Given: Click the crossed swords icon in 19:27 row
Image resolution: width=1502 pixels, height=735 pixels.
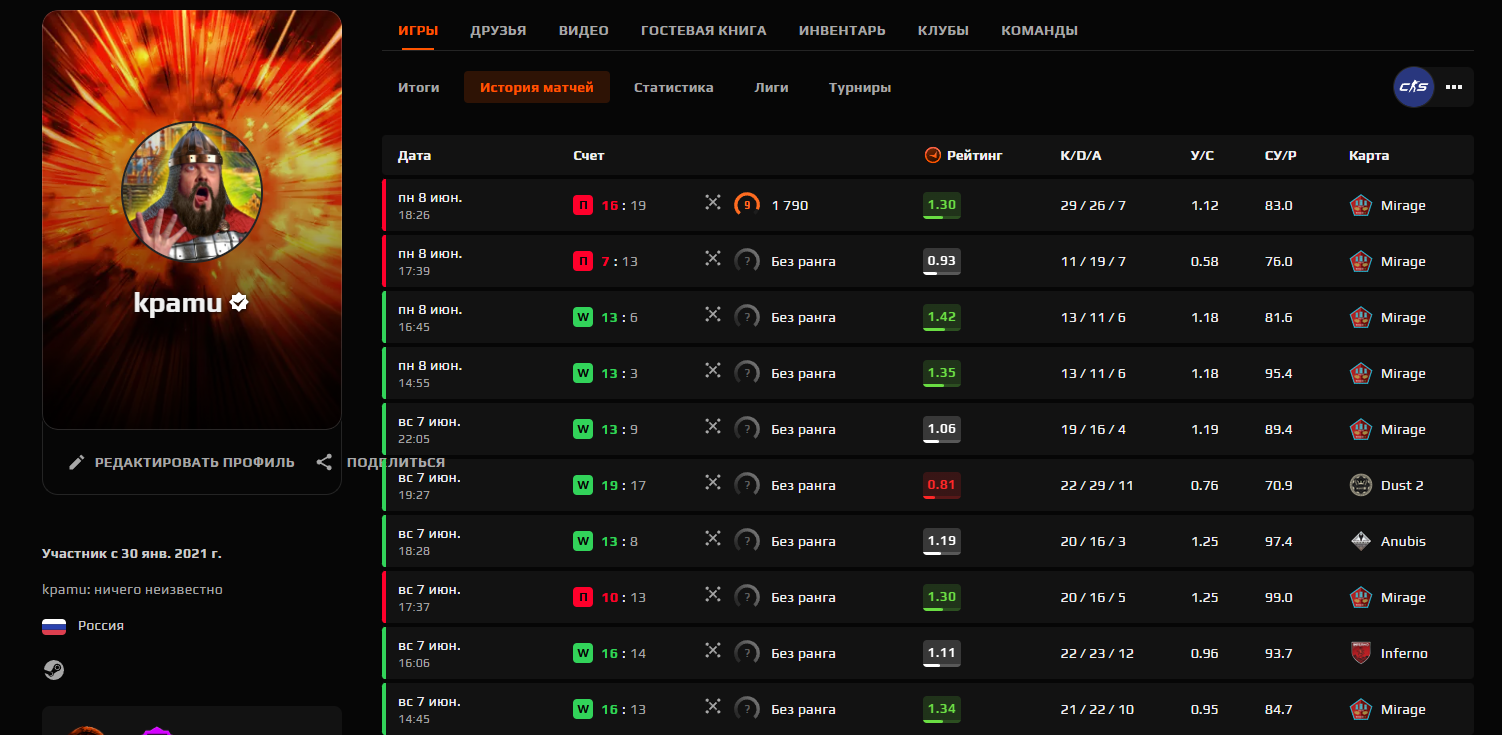Looking at the screenshot, I should pyautogui.click(x=713, y=482).
